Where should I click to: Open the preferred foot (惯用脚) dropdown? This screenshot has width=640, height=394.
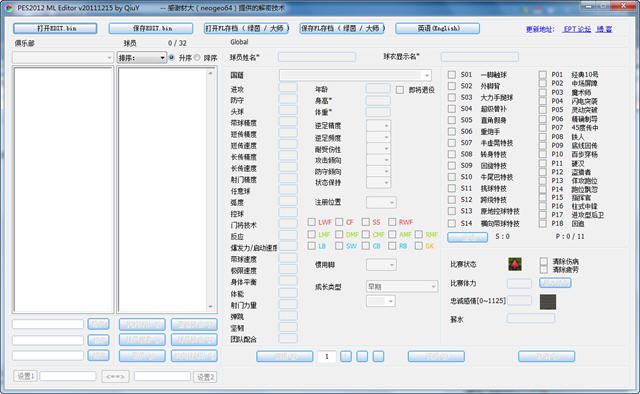pyautogui.click(x=381, y=265)
